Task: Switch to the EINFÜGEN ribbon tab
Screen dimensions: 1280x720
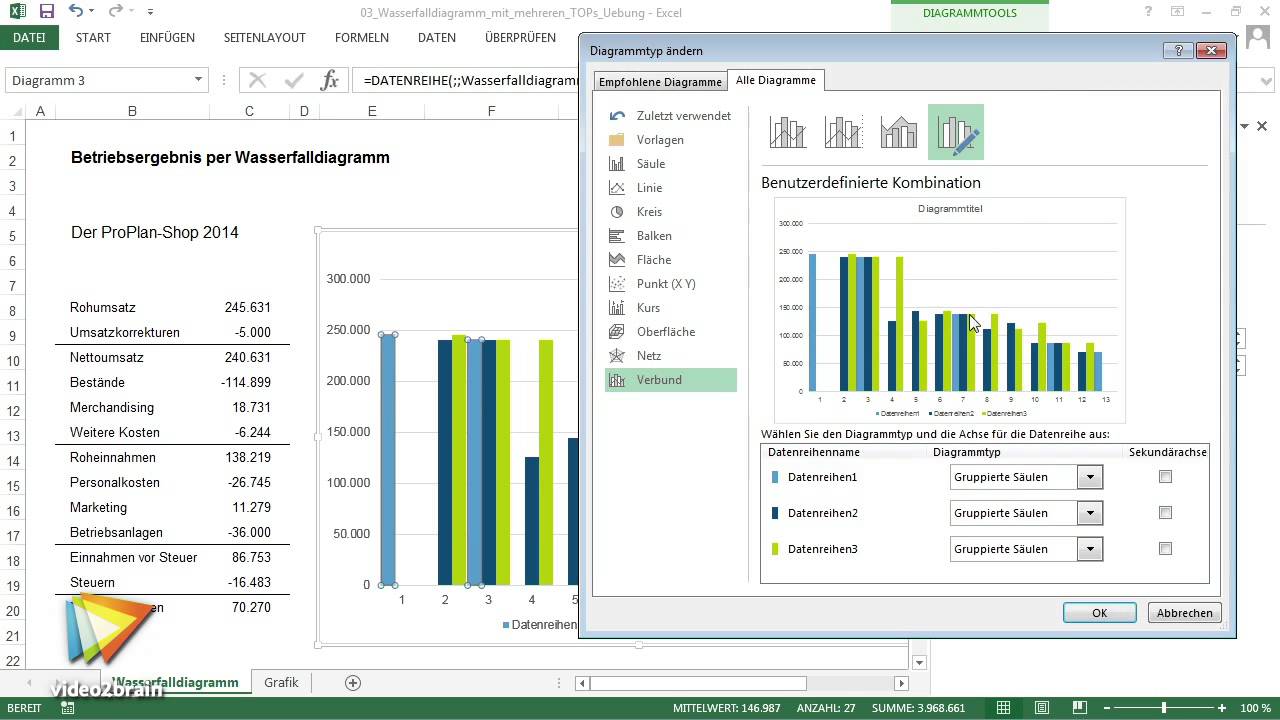Action: coord(167,38)
